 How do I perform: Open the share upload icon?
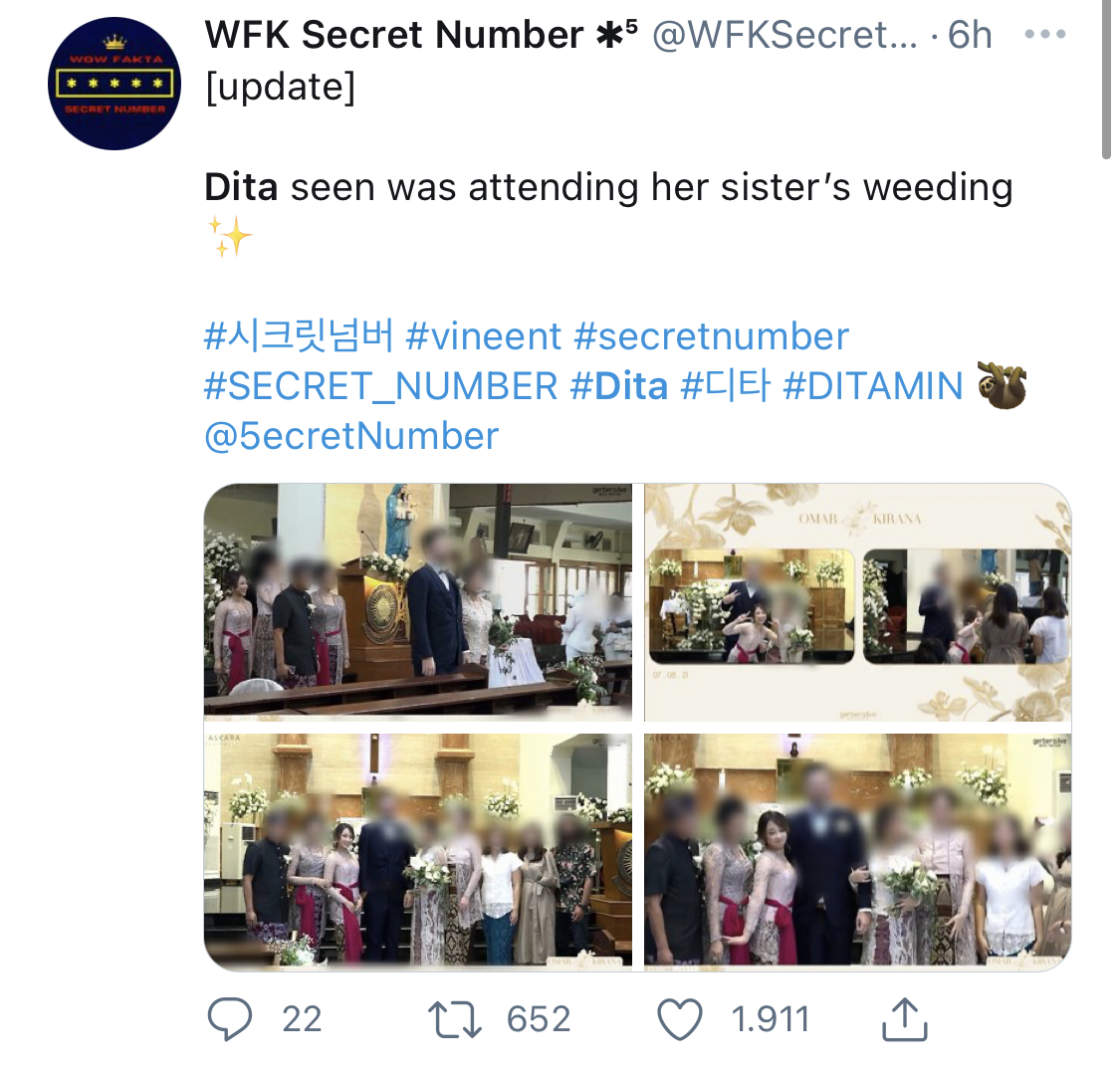point(904,1018)
